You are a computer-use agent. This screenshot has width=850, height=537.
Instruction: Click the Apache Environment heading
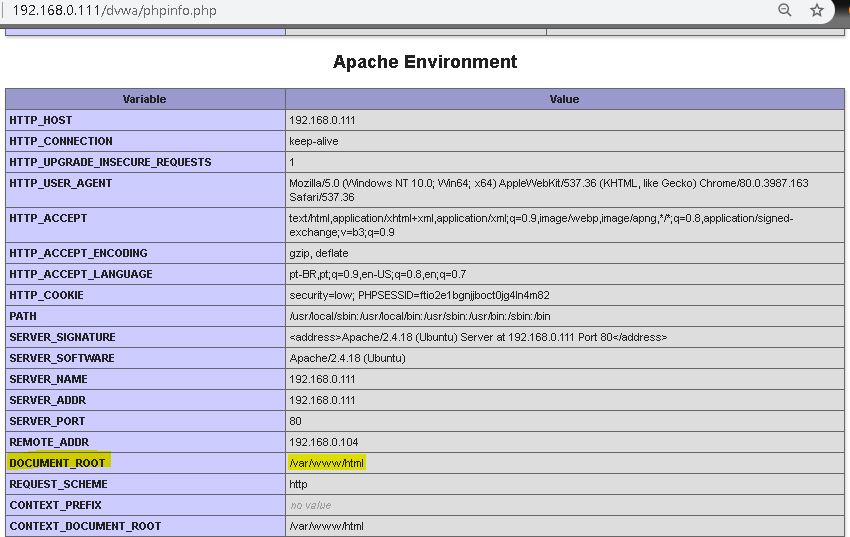(425, 62)
